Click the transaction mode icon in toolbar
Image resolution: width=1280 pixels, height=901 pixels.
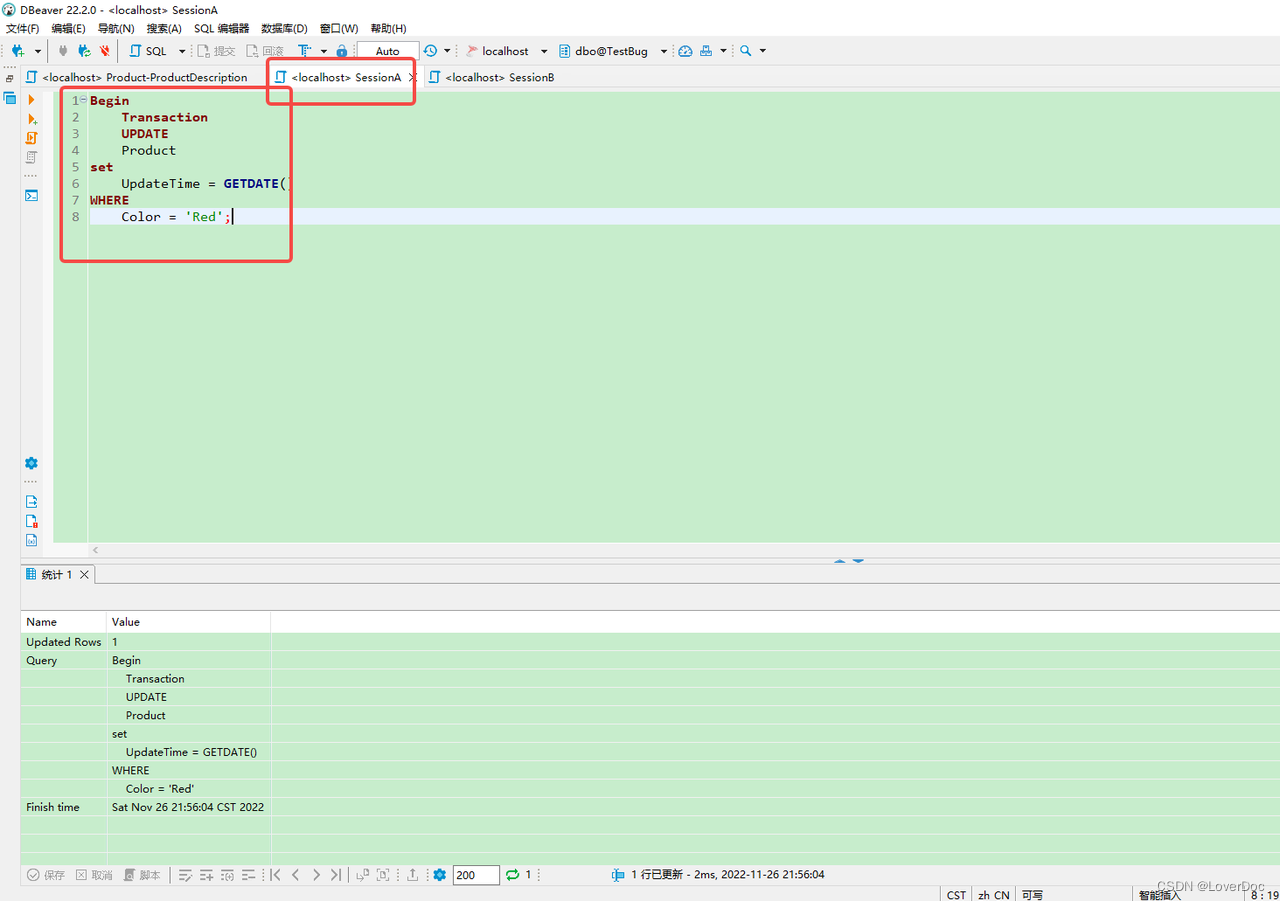[x=305, y=51]
